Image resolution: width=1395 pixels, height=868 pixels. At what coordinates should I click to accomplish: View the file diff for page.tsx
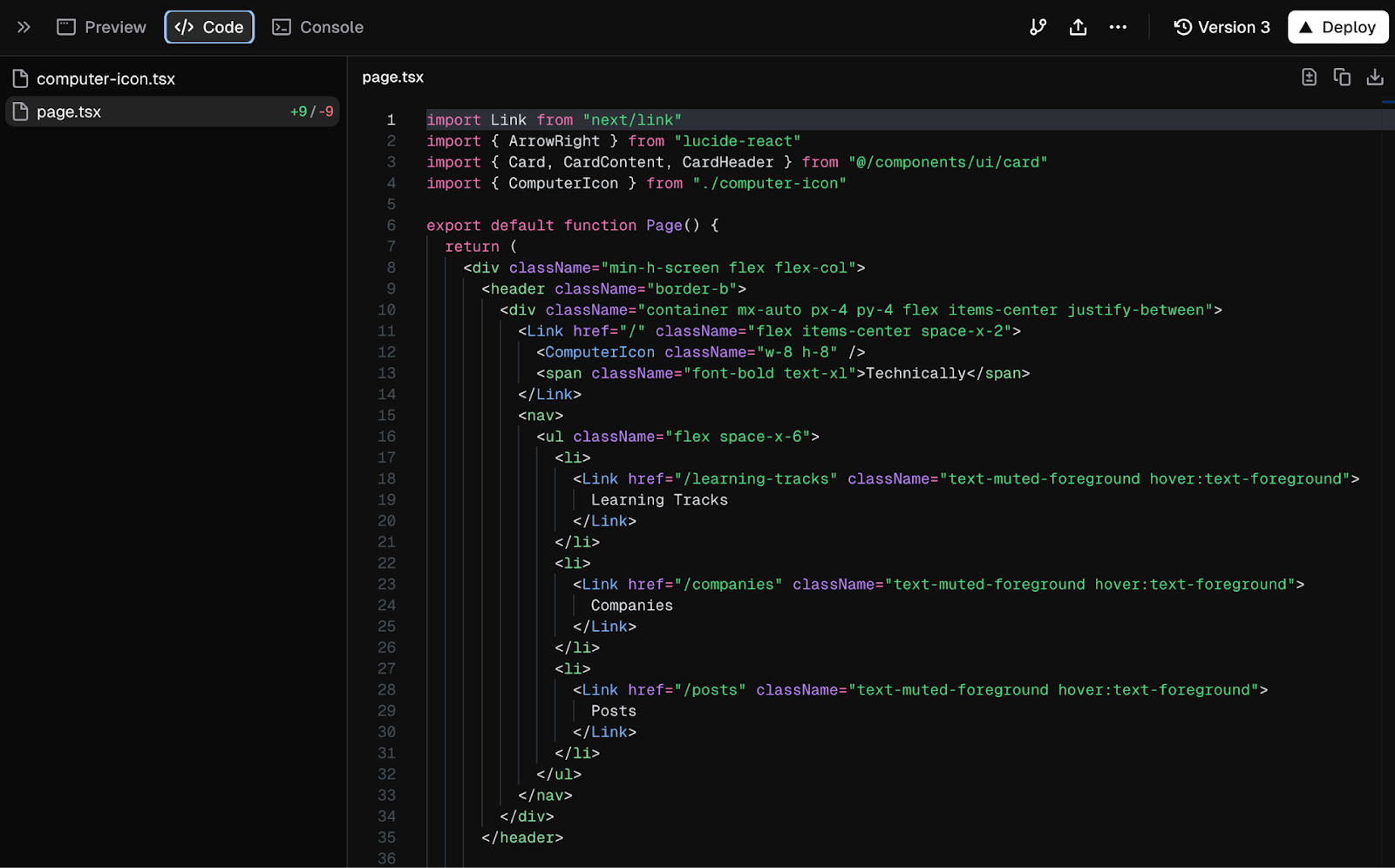(1309, 77)
